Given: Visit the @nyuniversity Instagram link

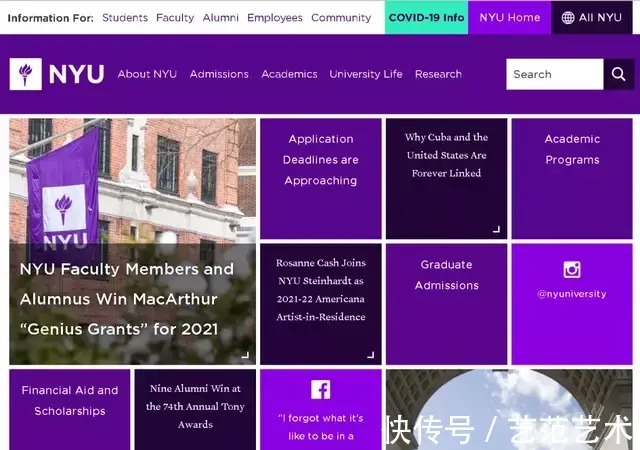Looking at the screenshot, I should (572, 294).
